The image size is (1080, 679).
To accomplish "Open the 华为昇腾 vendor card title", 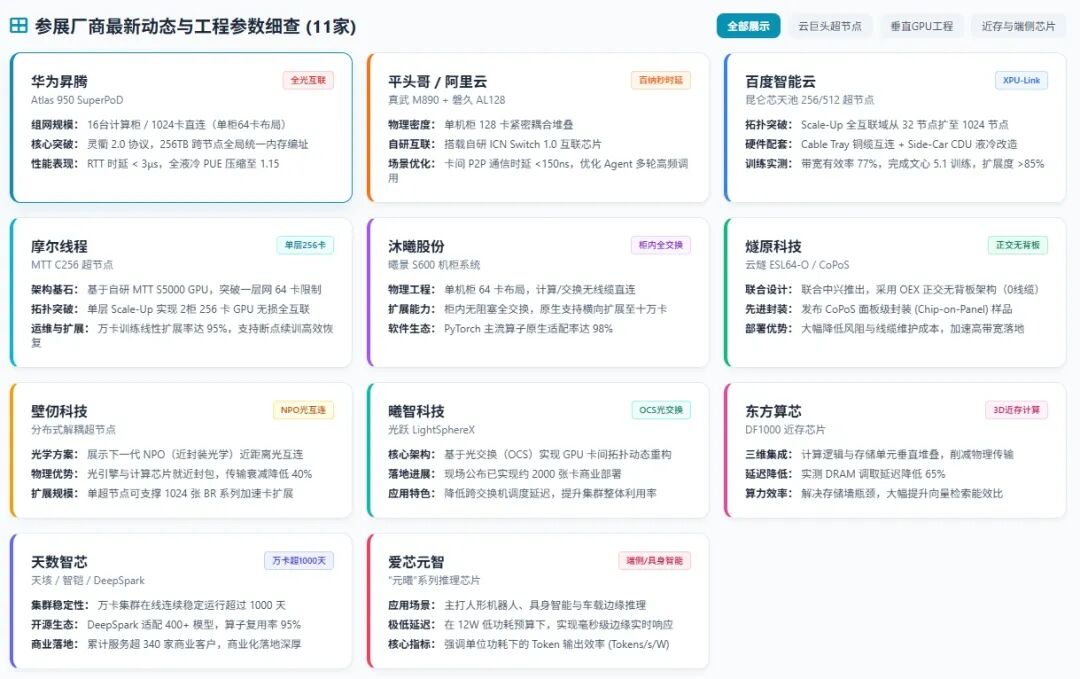I will [59, 81].
